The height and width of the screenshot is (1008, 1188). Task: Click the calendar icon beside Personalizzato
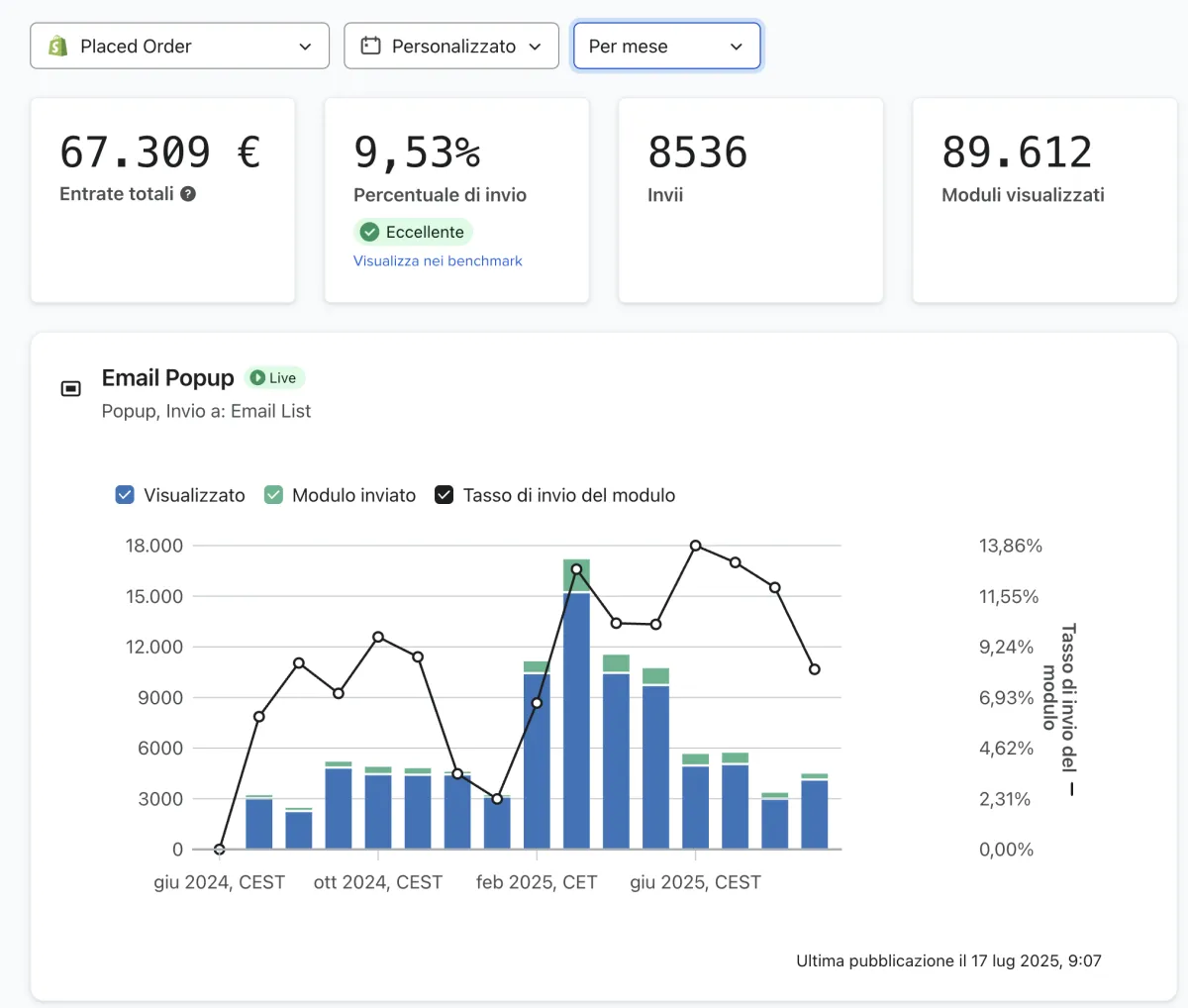click(x=370, y=46)
